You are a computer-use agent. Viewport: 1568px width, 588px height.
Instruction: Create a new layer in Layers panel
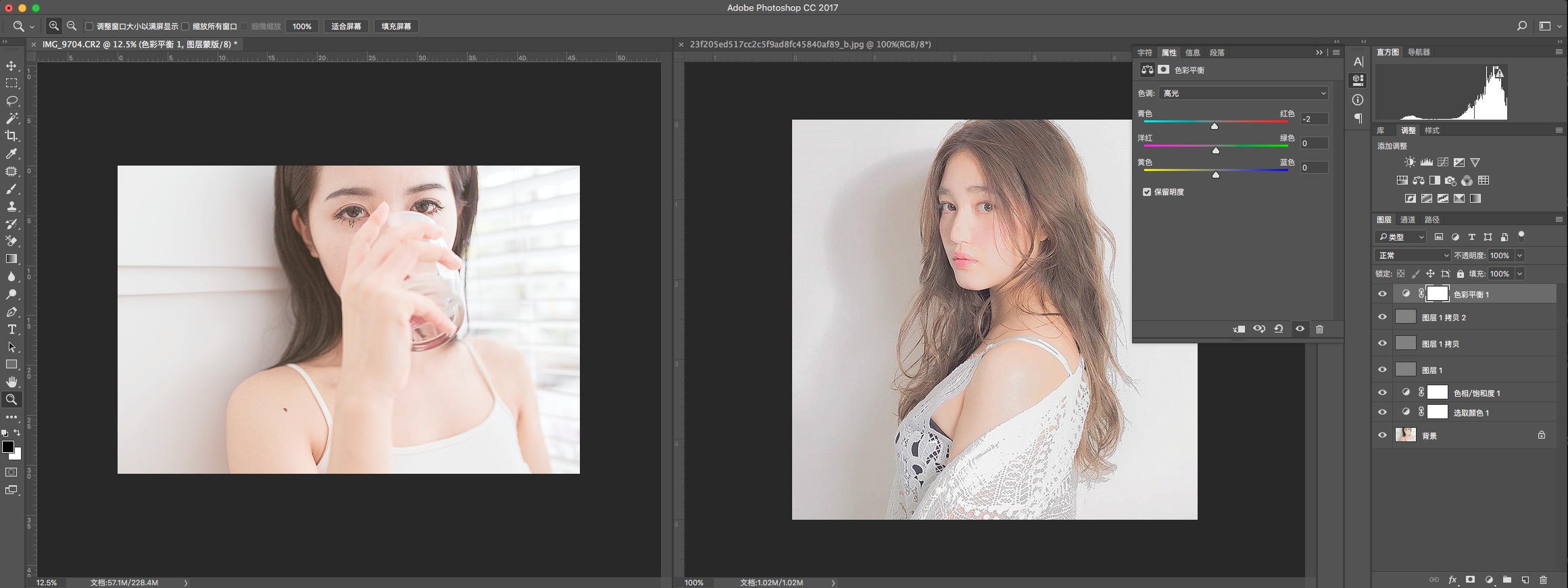tap(1525, 580)
